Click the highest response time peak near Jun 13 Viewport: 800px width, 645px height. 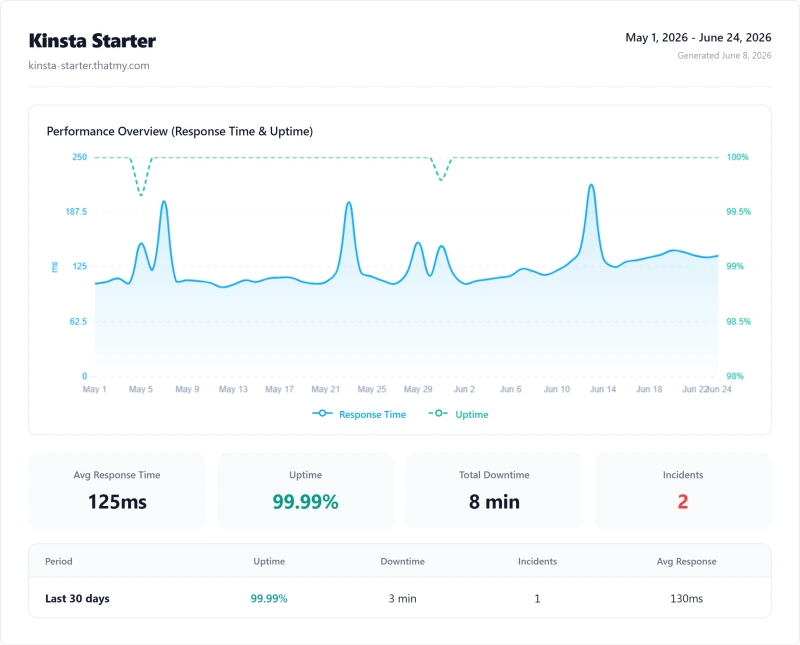tap(591, 185)
